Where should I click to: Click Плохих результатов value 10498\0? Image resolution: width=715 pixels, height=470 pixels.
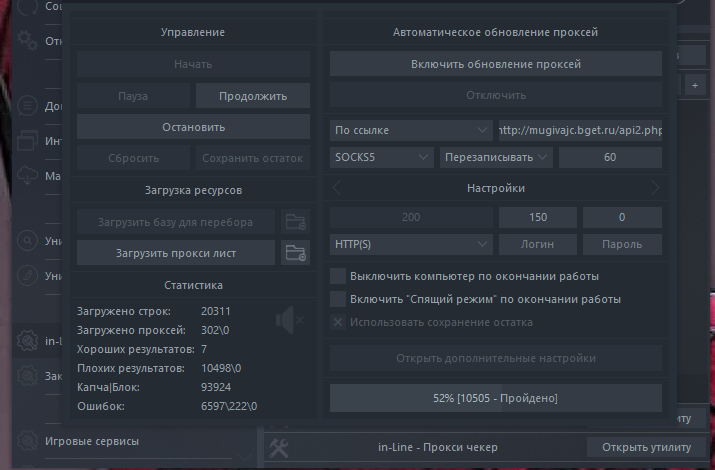point(221,368)
